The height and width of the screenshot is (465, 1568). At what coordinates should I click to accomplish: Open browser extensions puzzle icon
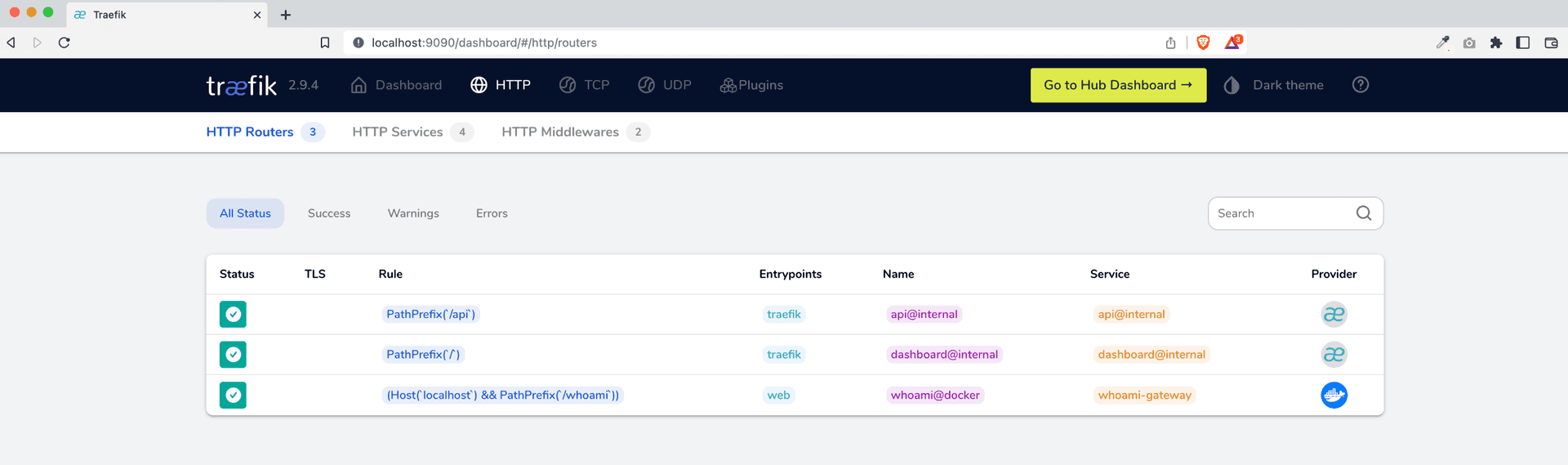tap(1495, 42)
